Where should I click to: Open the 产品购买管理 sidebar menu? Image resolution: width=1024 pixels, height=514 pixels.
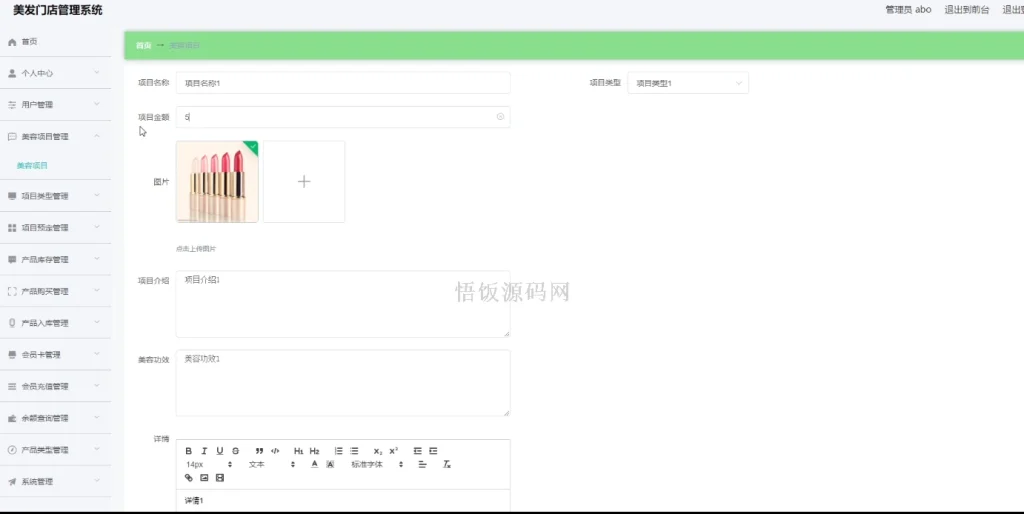[56, 291]
